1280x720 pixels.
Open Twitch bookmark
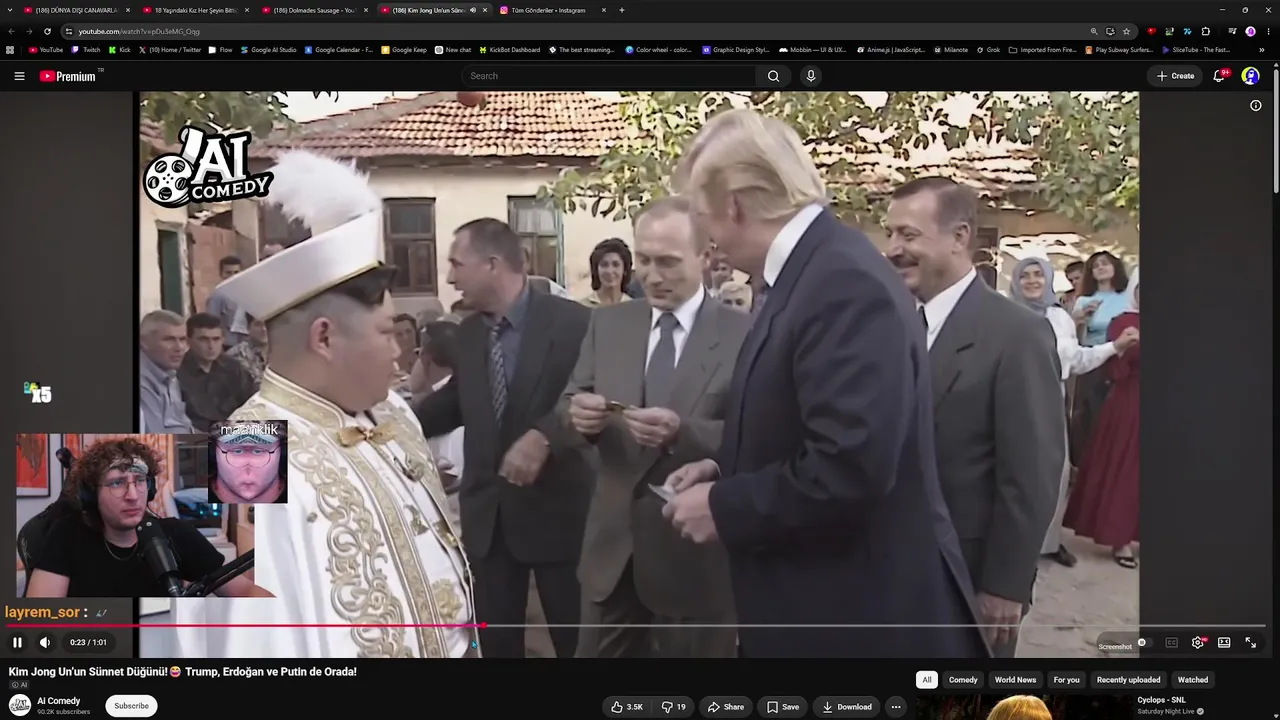coord(86,50)
